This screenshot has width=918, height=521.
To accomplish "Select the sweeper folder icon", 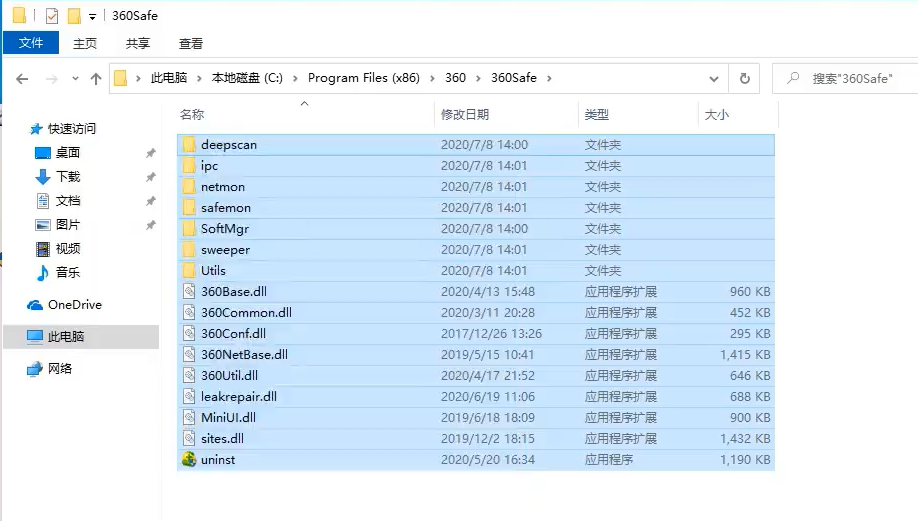I will pos(189,250).
